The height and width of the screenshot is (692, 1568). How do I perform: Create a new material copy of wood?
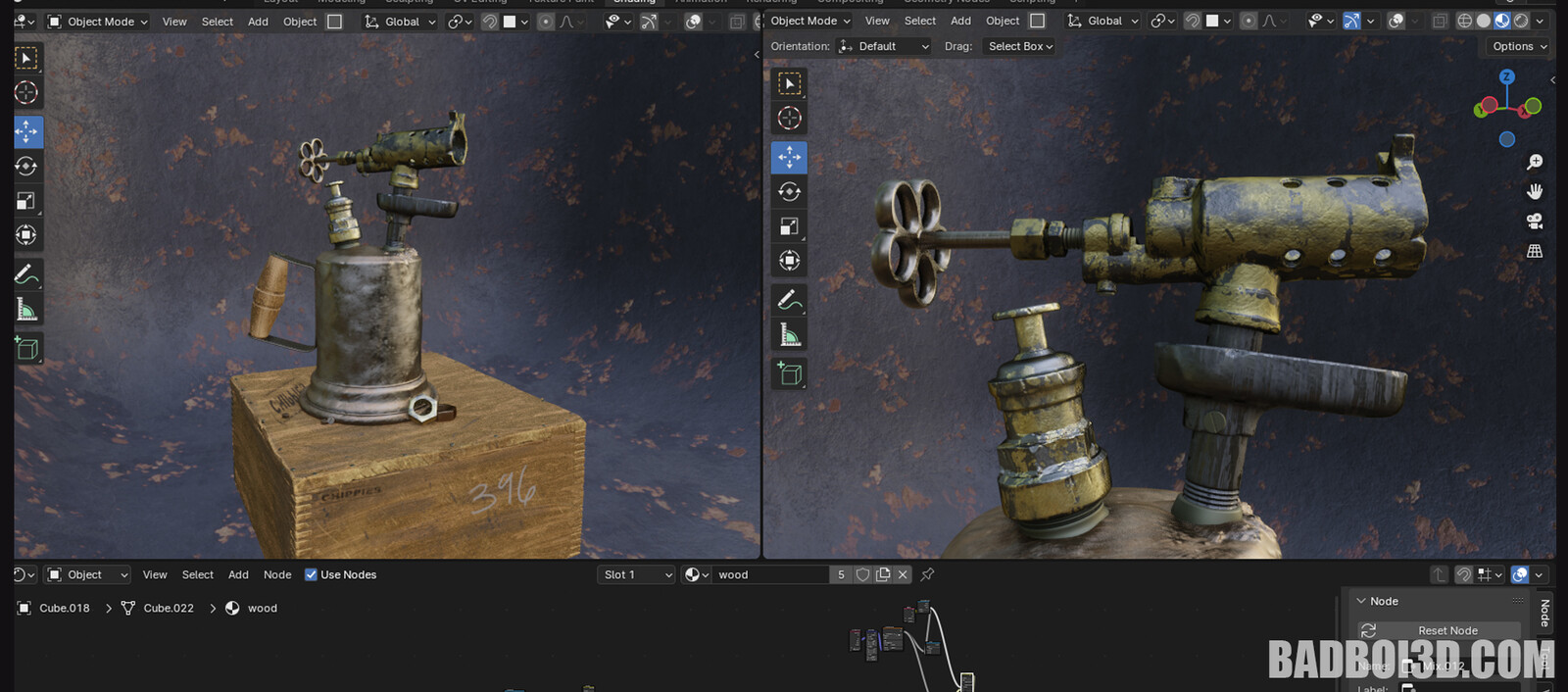pos(883,574)
